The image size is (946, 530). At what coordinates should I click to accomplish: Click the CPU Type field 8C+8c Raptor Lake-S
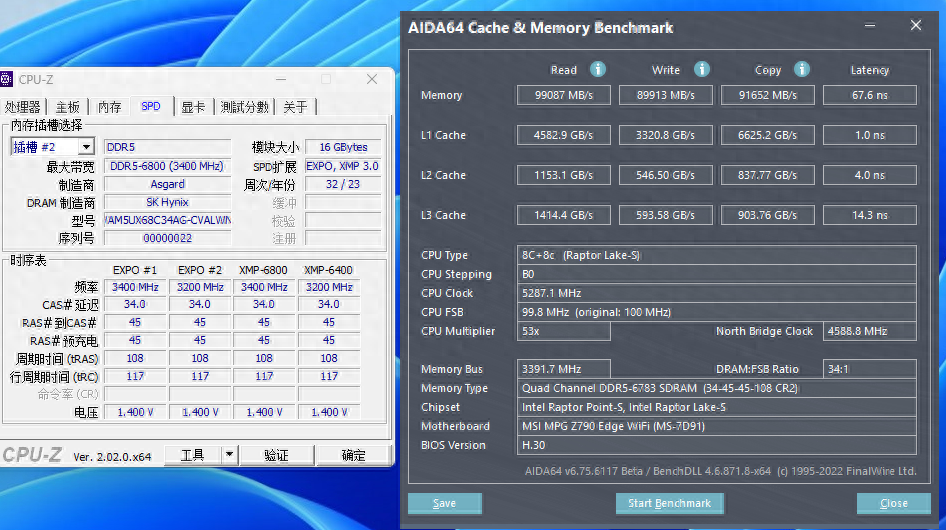717,255
